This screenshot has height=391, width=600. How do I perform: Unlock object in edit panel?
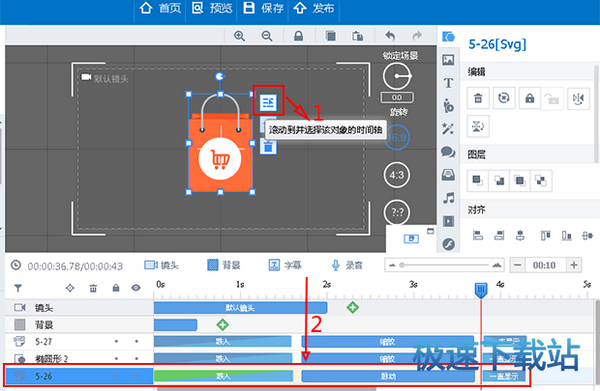coord(552,98)
